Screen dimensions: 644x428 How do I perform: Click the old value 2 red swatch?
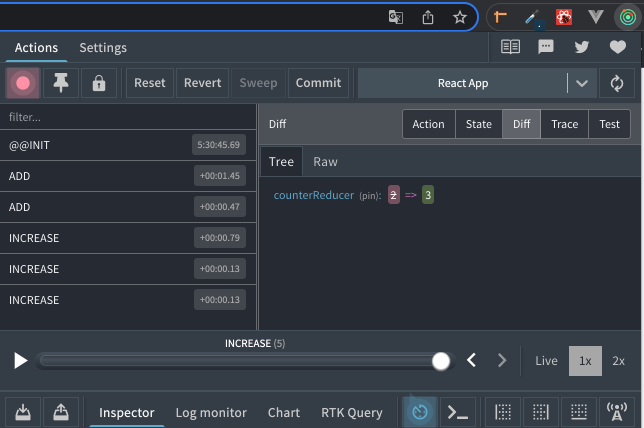point(393,195)
